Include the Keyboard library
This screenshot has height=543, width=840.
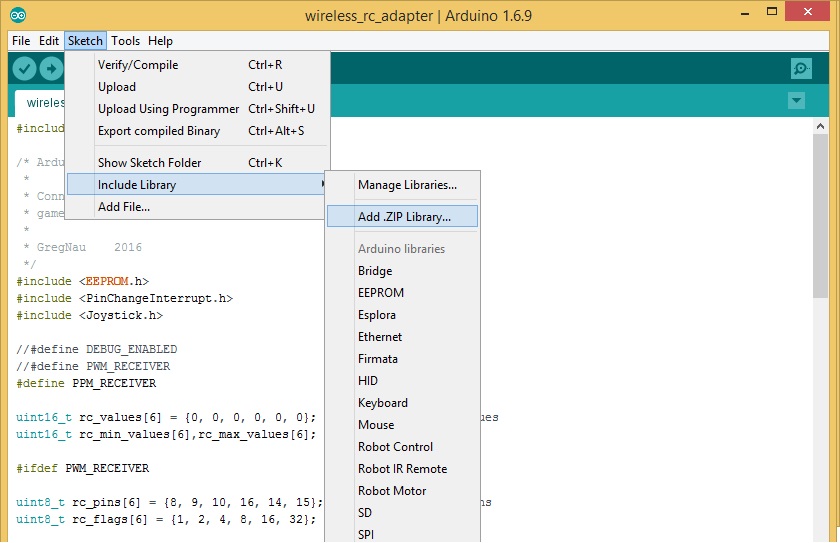[402, 403]
